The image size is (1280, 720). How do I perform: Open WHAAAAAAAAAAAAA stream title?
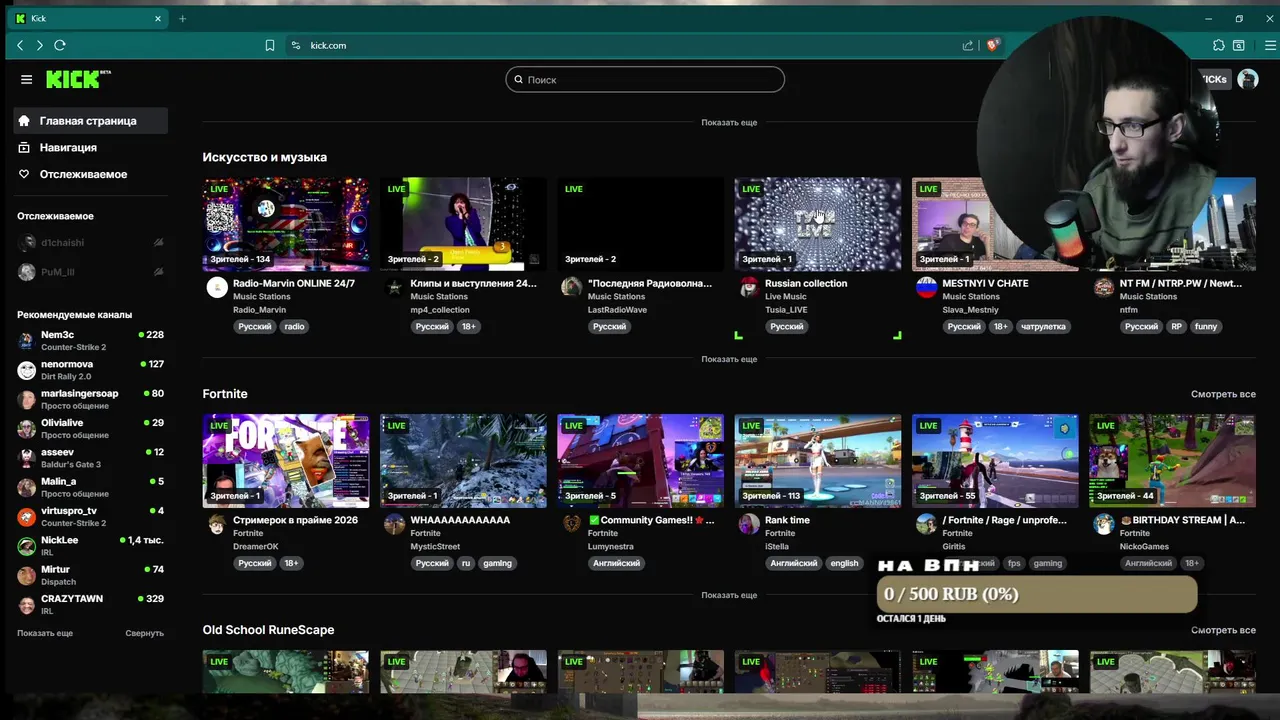pos(460,520)
